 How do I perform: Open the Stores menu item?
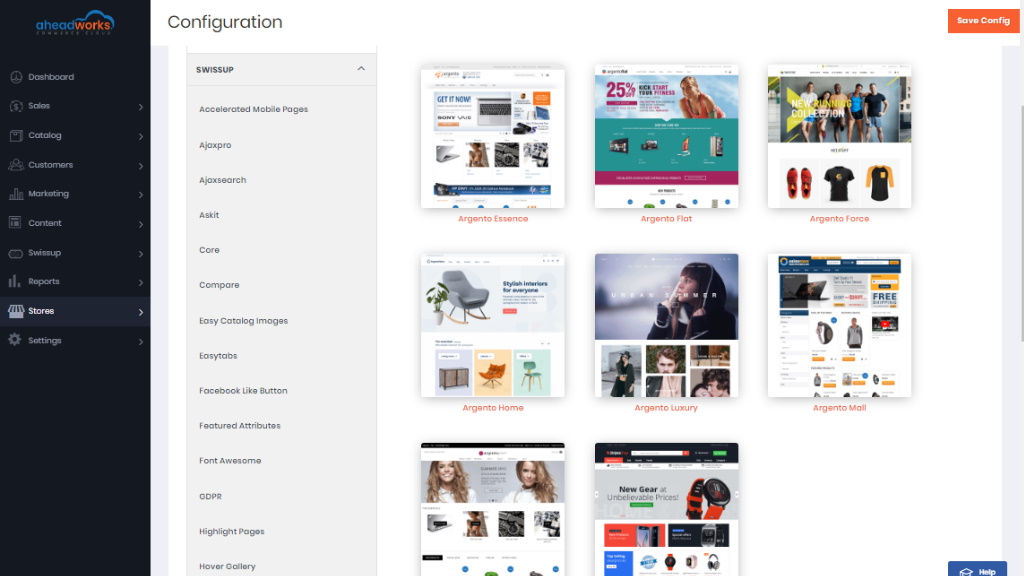(x=41, y=311)
